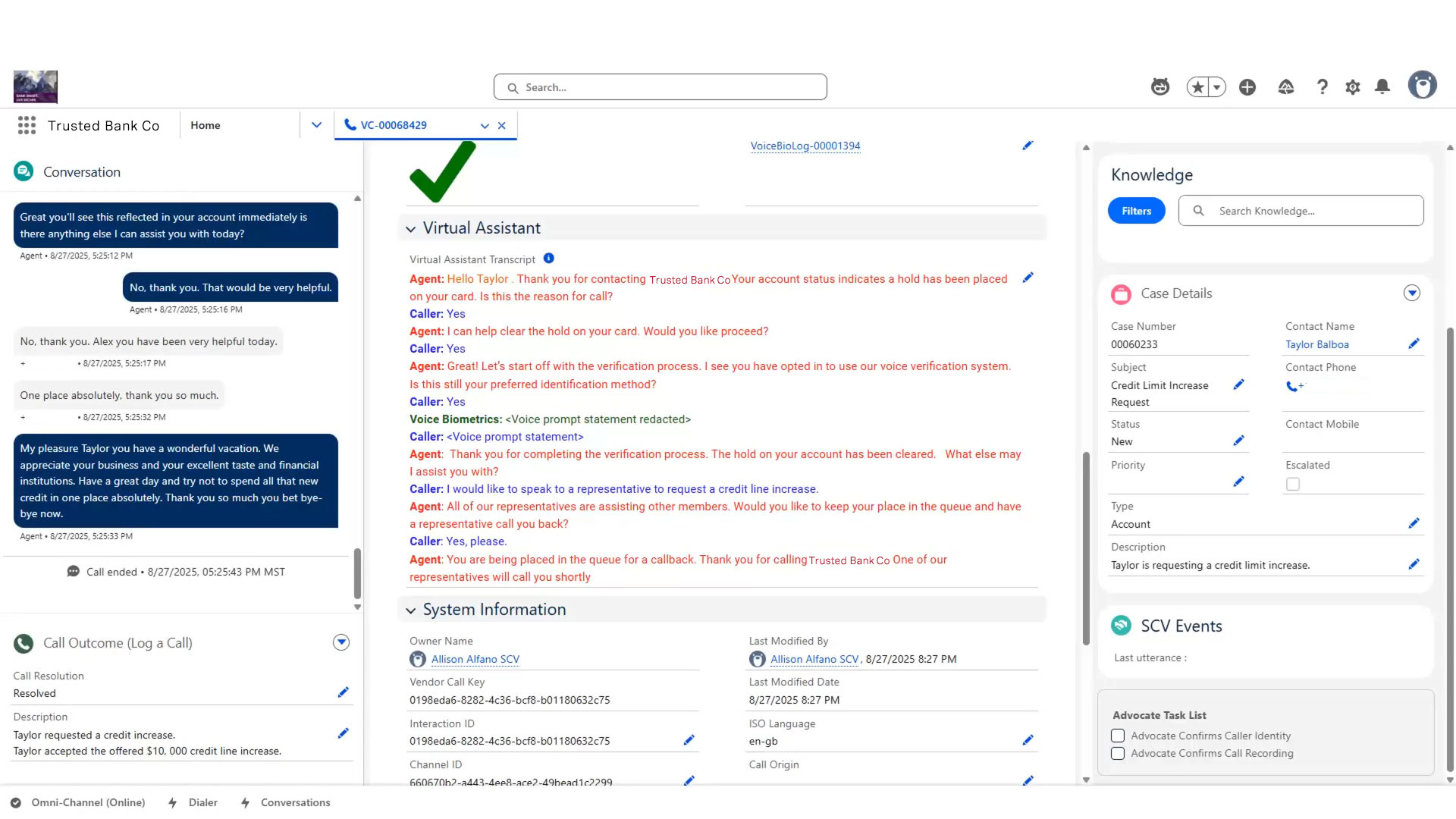Open the App Launcher waffle grid
Screen dimensions: 1456x819
(x=26, y=125)
